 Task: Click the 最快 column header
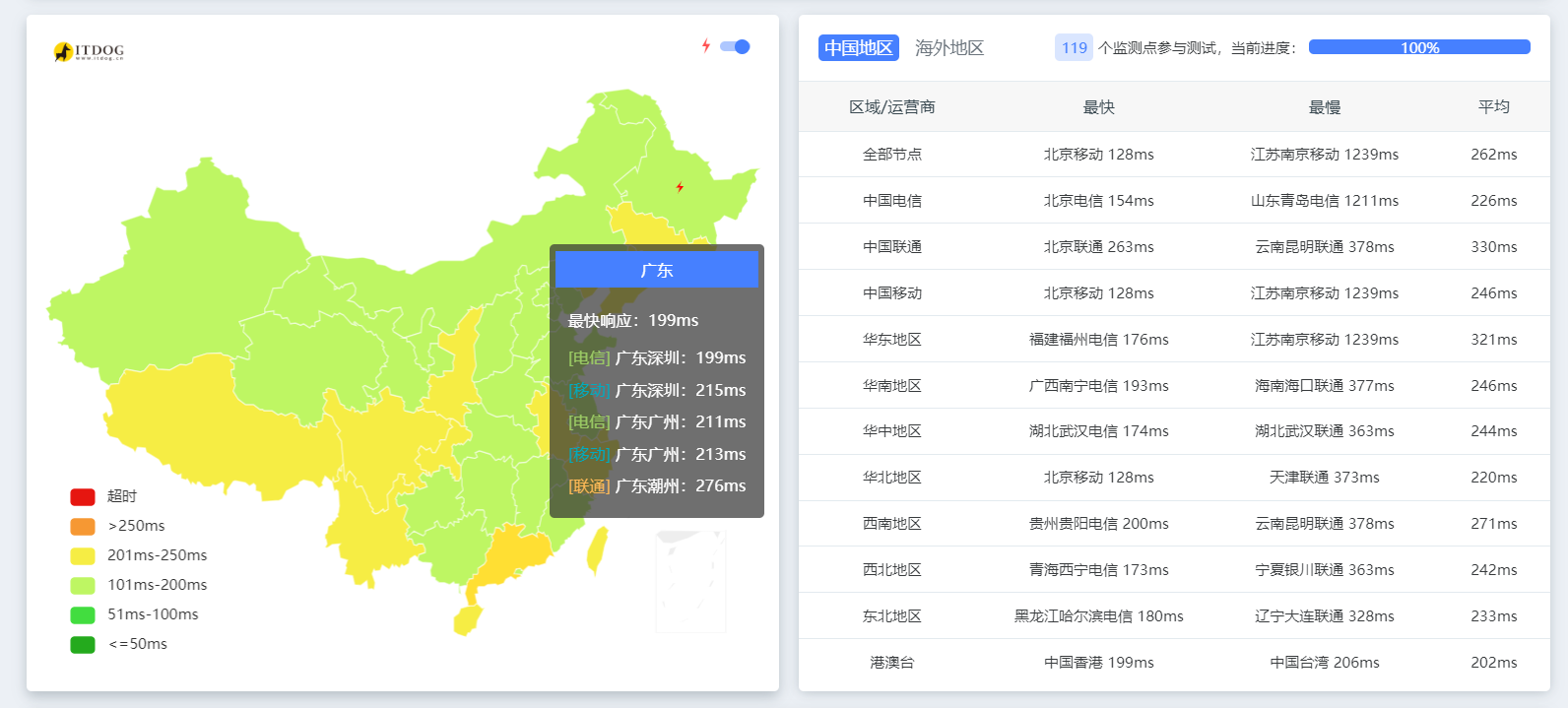[1098, 106]
